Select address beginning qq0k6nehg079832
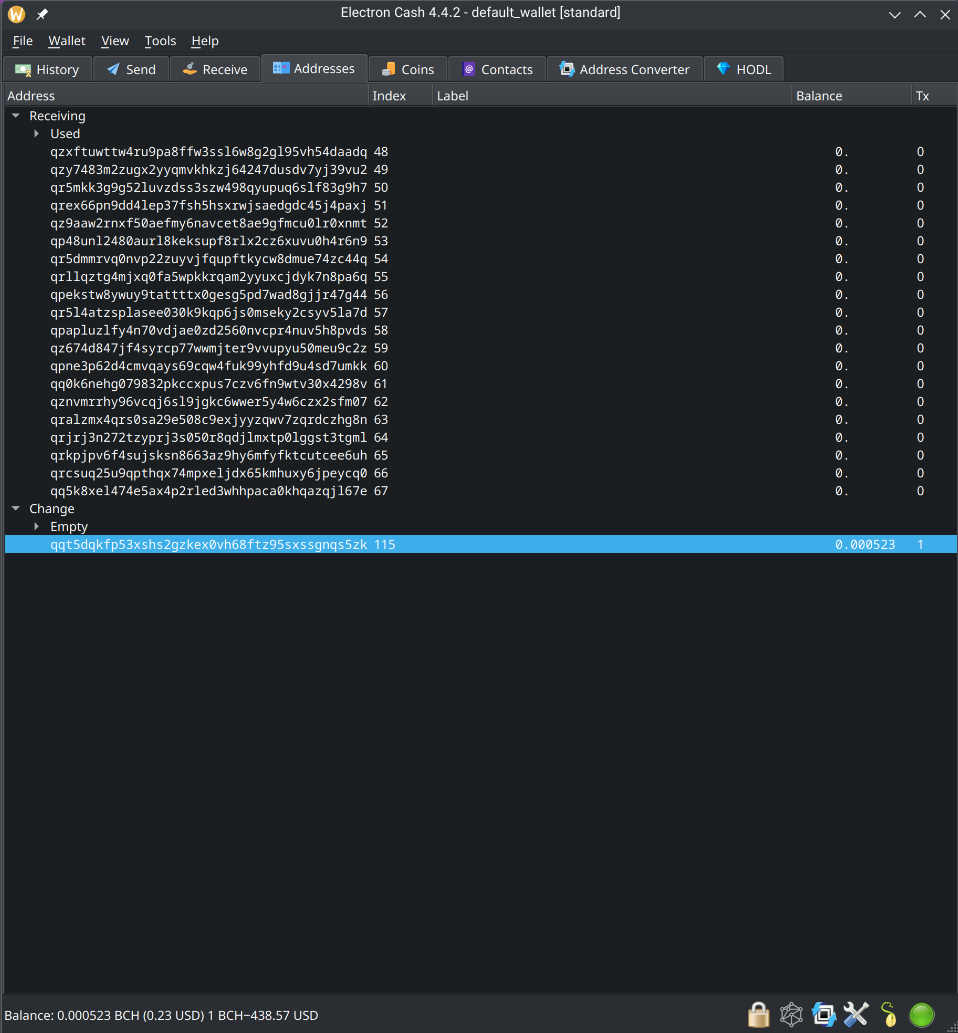 (x=480, y=383)
